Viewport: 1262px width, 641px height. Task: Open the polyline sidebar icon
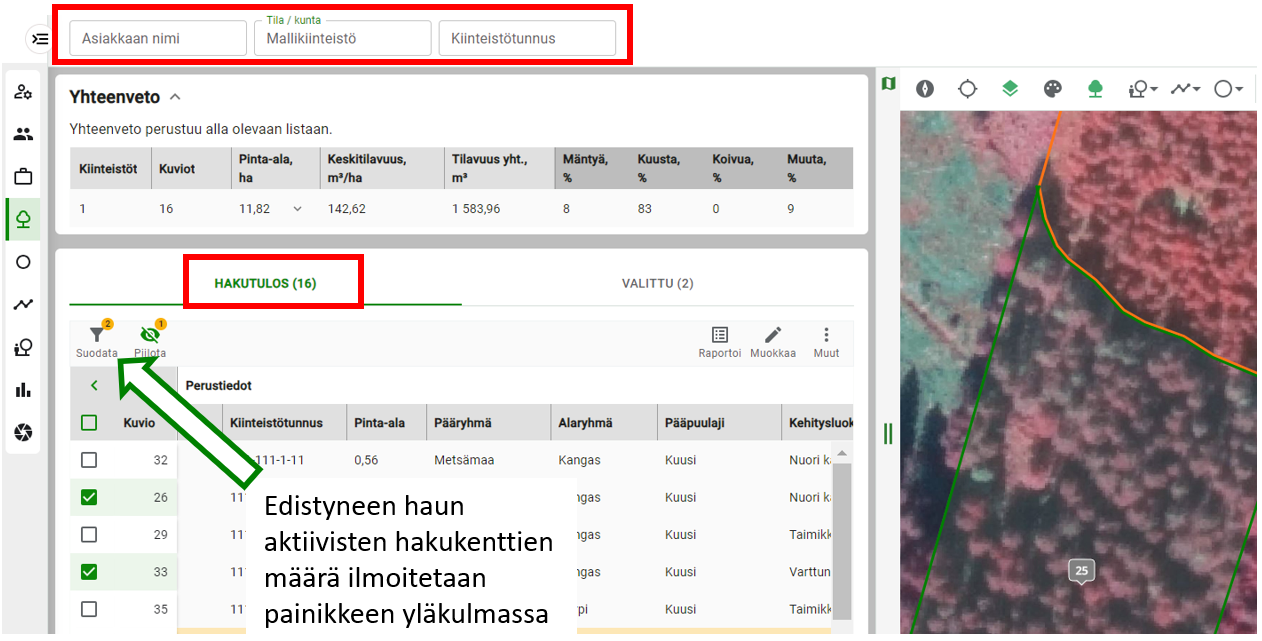pos(23,305)
